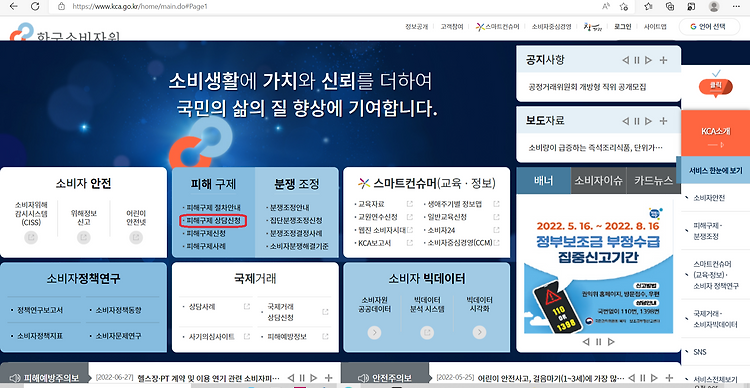Open more 안전주의보 with plus icon
The height and width of the screenshot is (388, 750).
tap(667, 378)
